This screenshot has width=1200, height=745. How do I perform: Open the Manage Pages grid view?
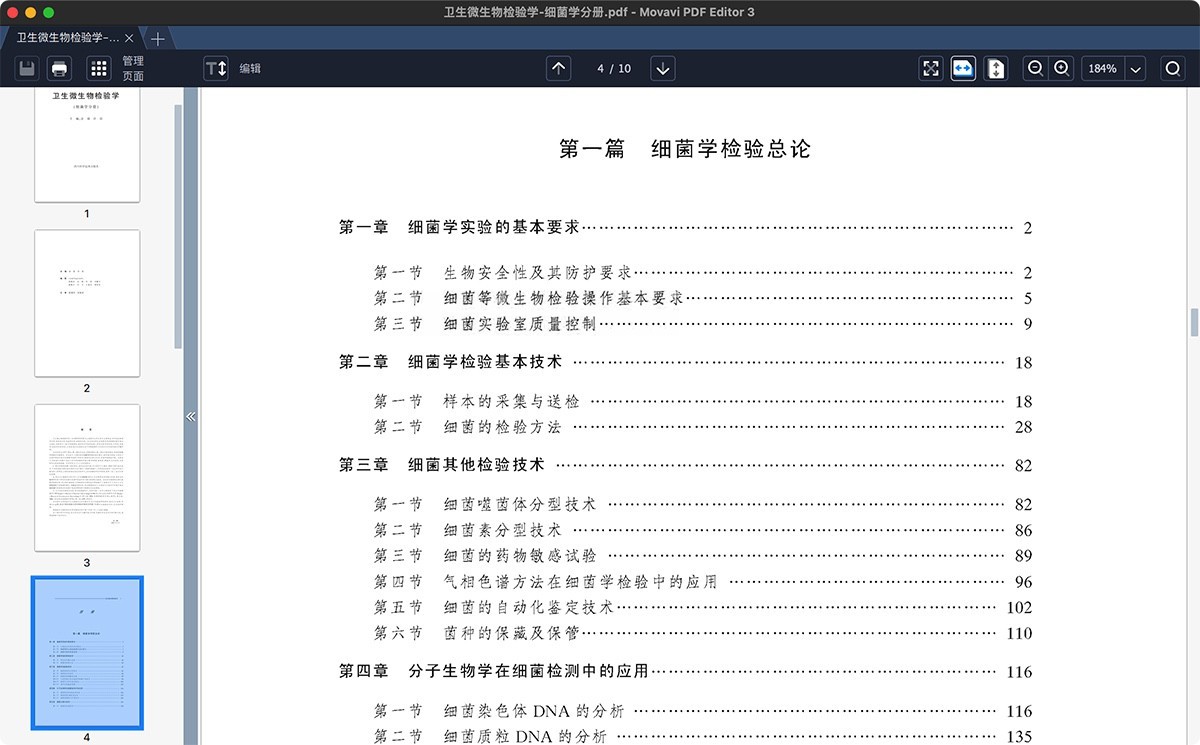point(98,68)
